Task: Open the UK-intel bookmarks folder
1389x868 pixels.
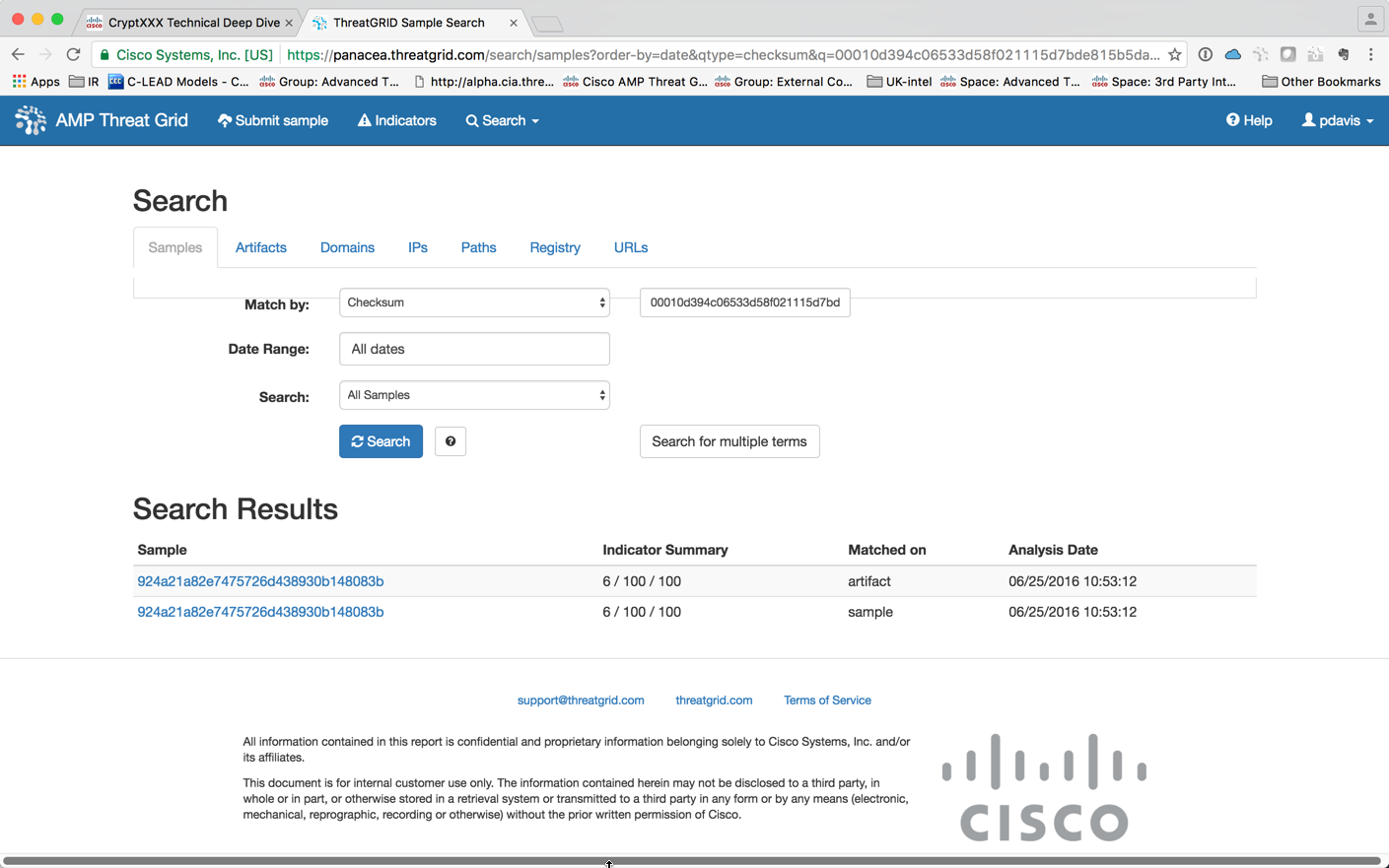Action: tap(899, 82)
